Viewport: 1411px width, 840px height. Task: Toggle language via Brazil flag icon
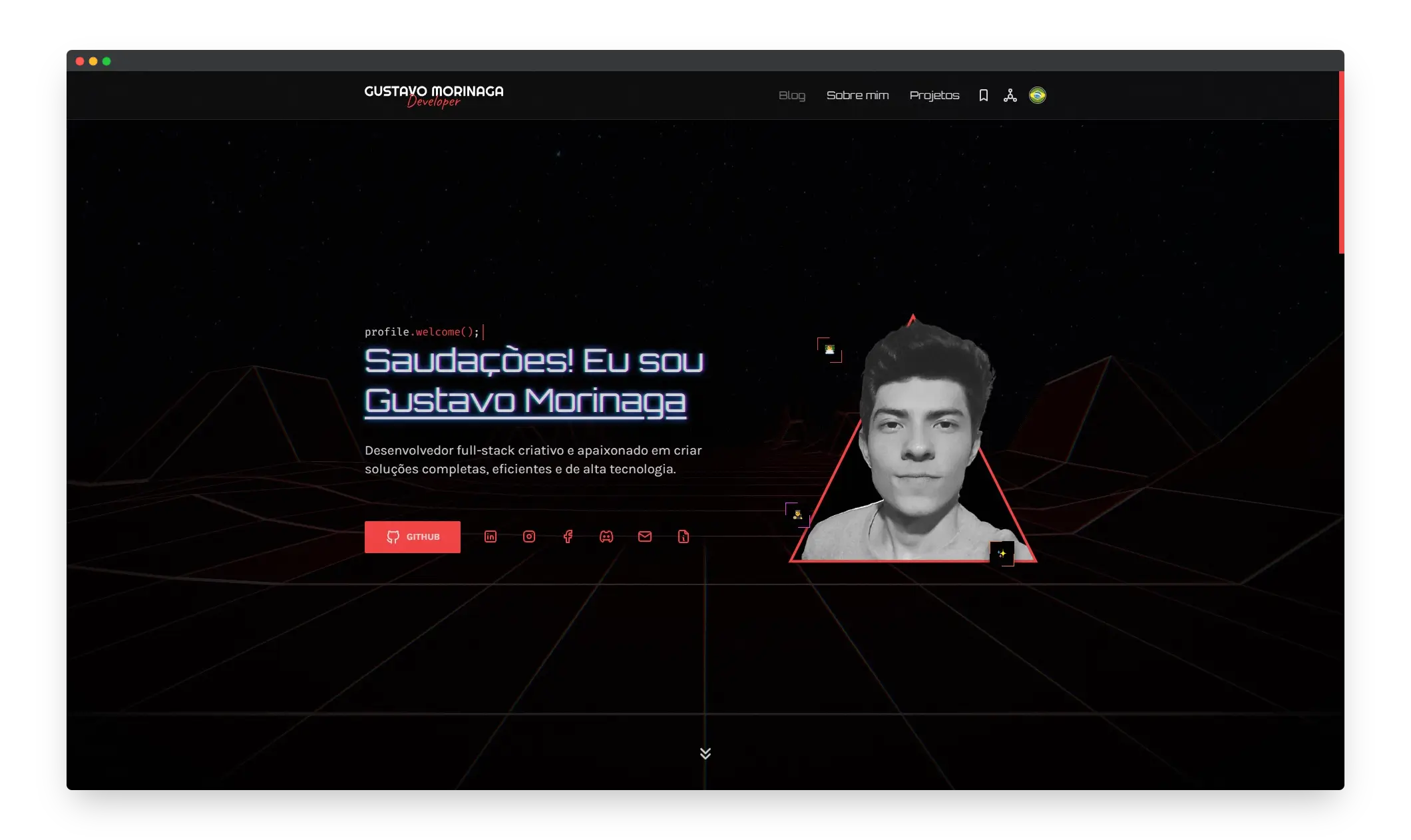click(1038, 95)
